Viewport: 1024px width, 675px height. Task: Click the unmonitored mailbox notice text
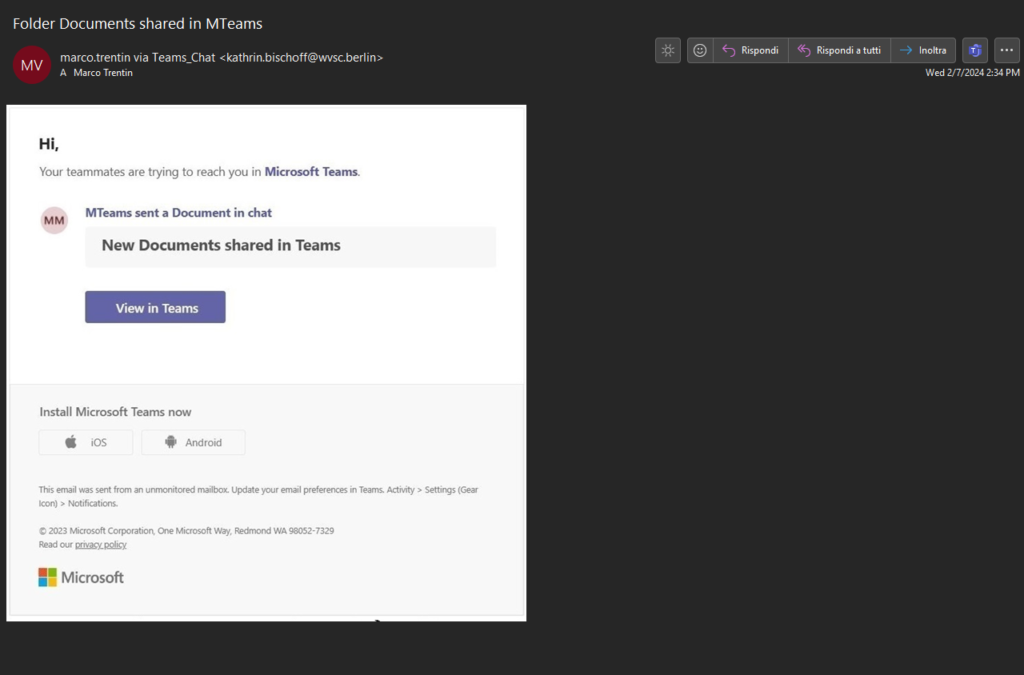(x=259, y=496)
